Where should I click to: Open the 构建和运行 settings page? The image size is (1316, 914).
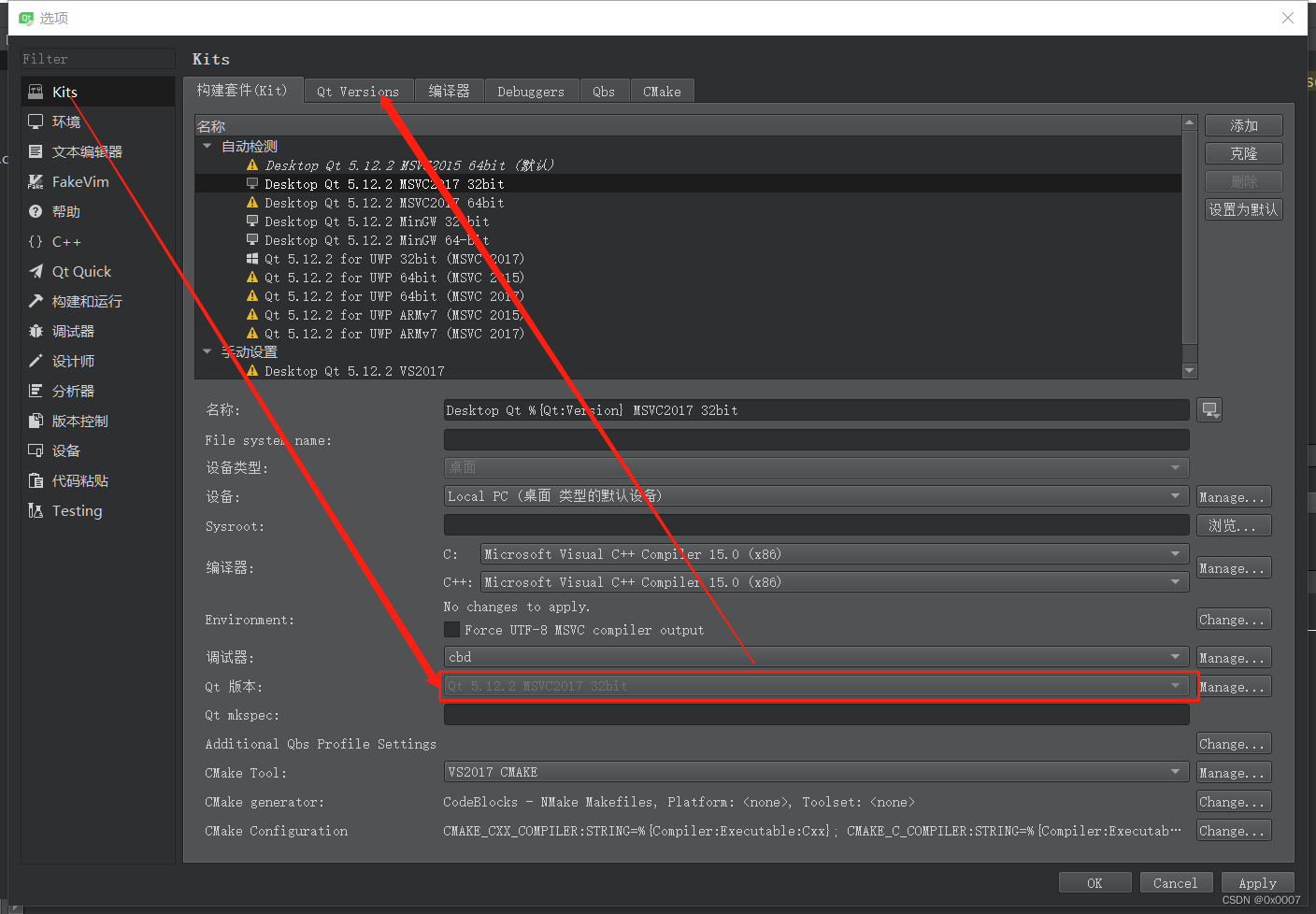88,301
